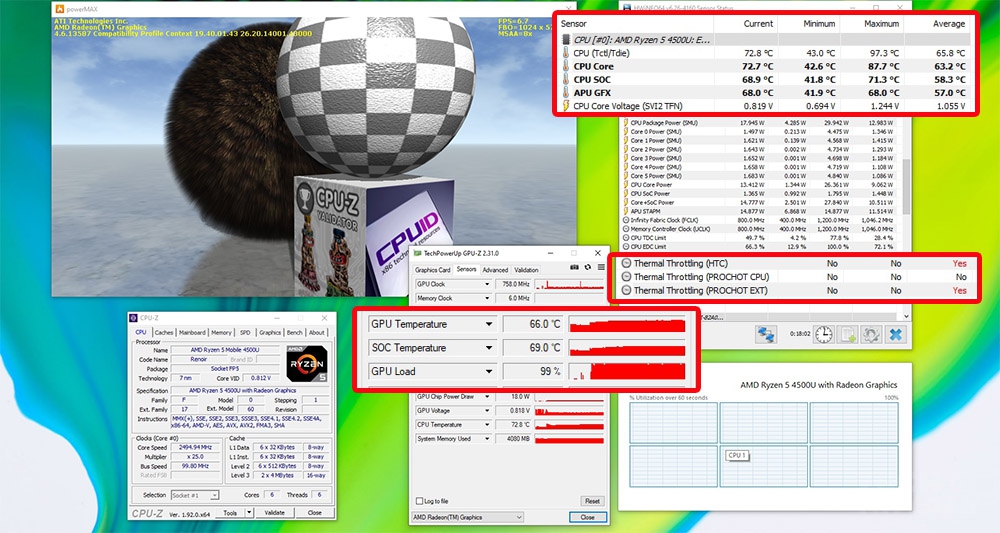Screen dimensions: 1000x533
Task: Switch to the Graphics Card tab in GPU-Z
Action: [x=432, y=270]
